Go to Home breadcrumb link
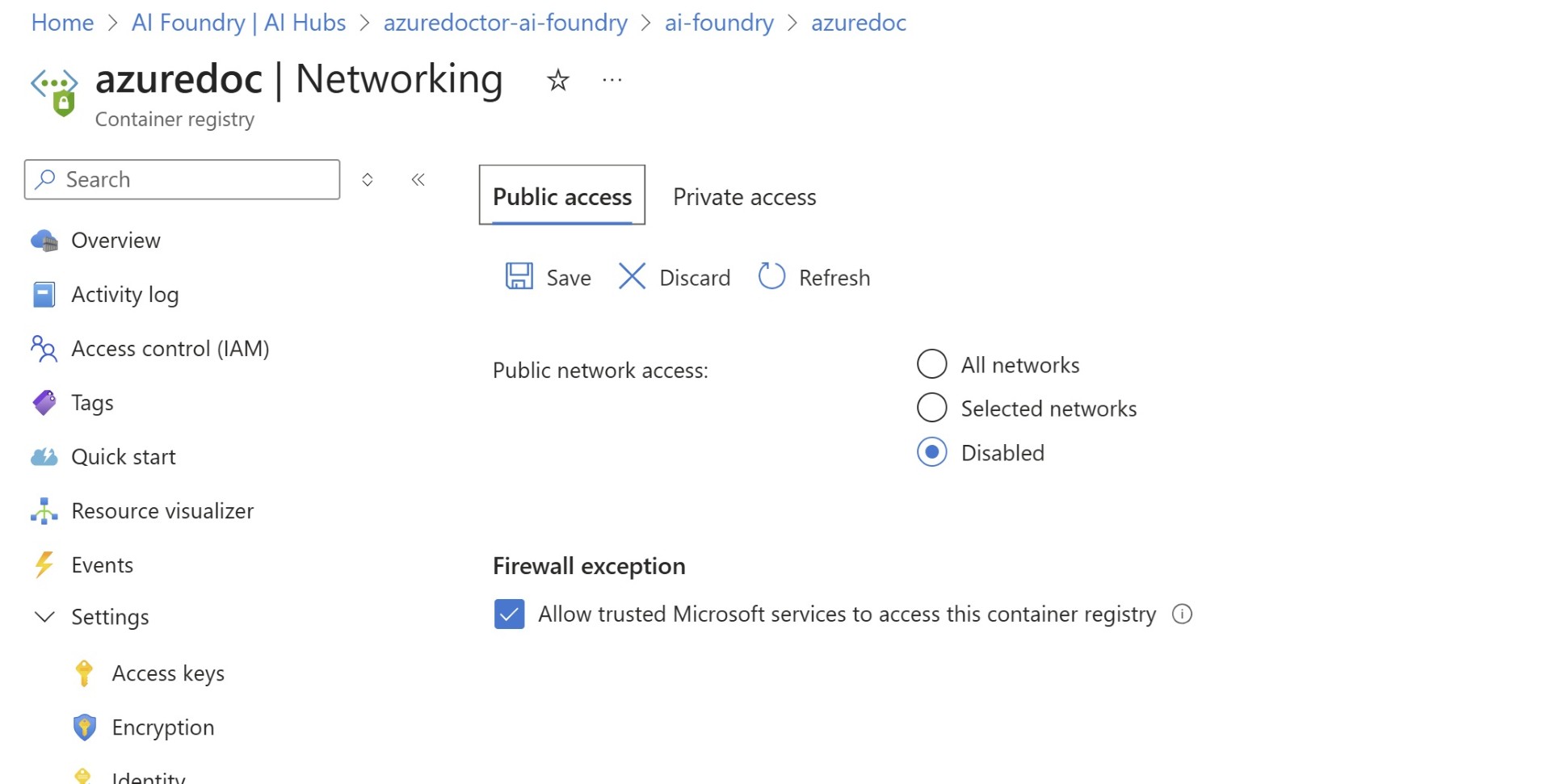The image size is (1551, 784). [x=62, y=23]
